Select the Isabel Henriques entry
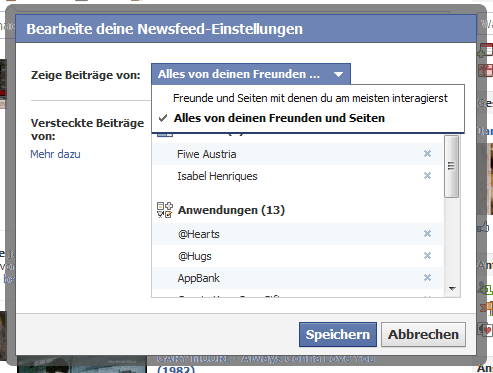 (298, 176)
